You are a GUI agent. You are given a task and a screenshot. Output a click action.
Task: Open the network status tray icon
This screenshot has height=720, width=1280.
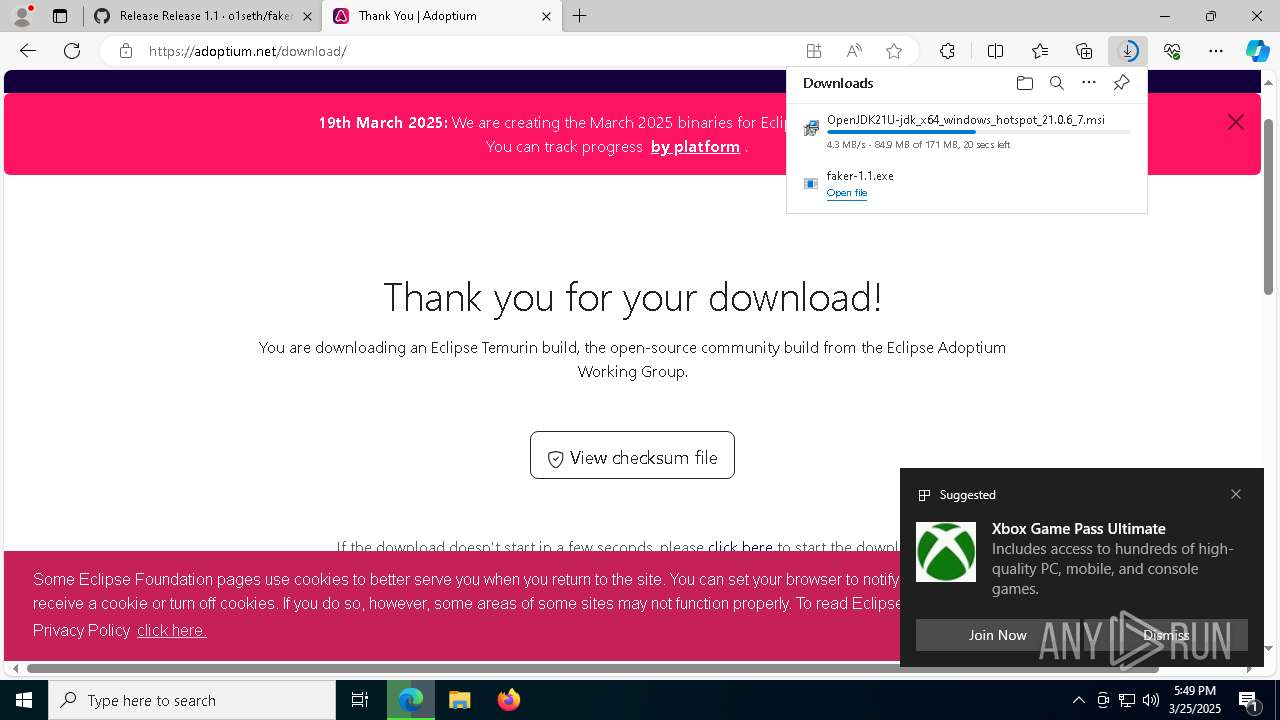[x=1127, y=700]
